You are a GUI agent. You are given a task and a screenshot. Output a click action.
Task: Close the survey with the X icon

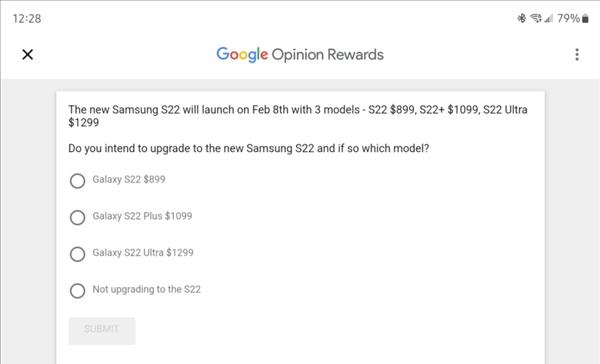[28, 55]
